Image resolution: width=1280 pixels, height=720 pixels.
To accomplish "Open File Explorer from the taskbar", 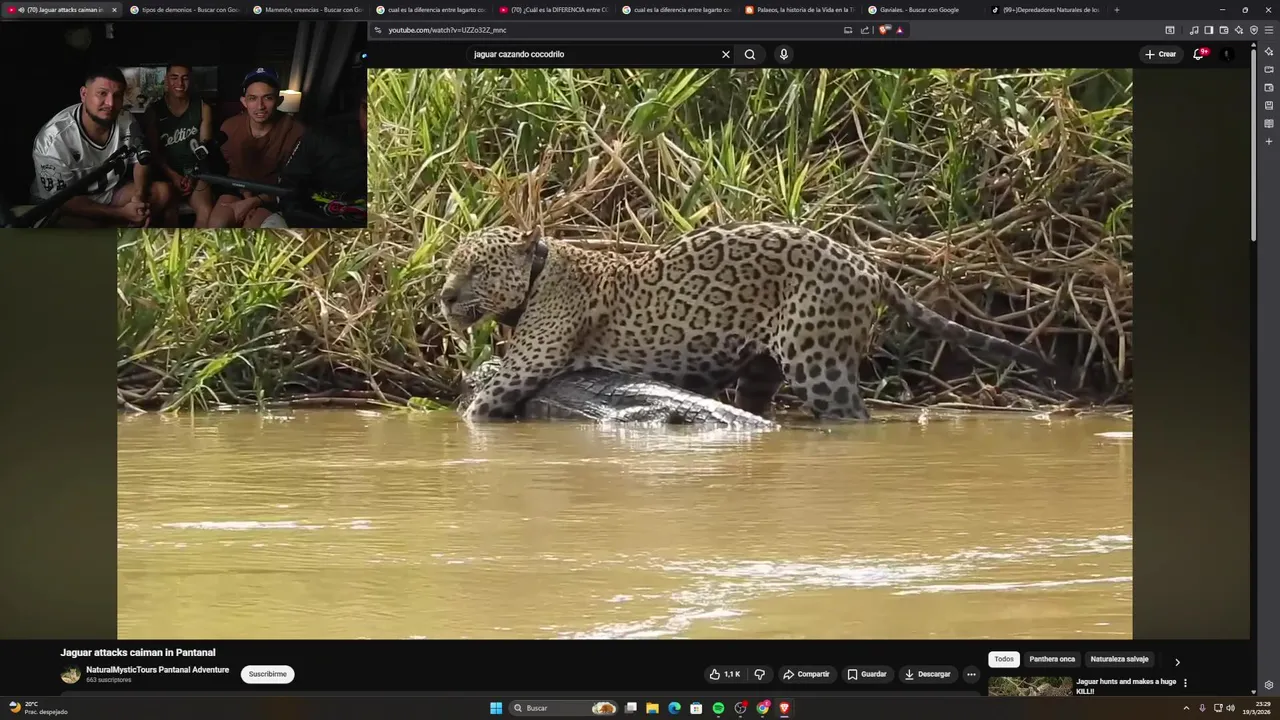I will click(652, 708).
